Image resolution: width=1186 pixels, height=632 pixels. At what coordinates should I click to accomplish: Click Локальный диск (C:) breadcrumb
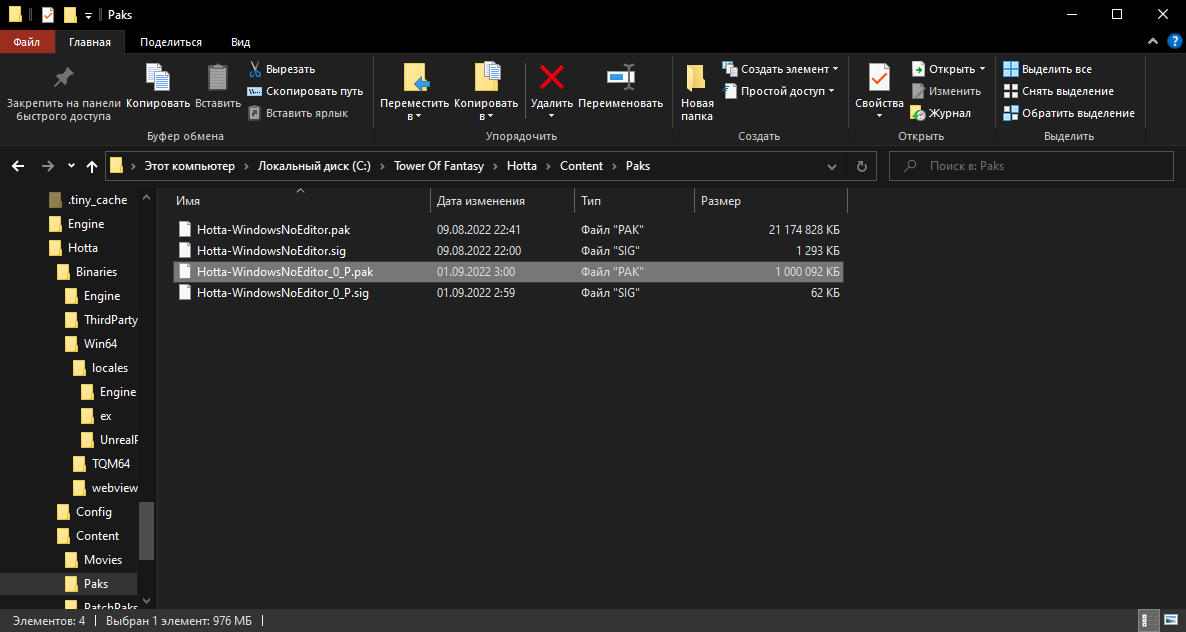pyautogui.click(x=314, y=166)
